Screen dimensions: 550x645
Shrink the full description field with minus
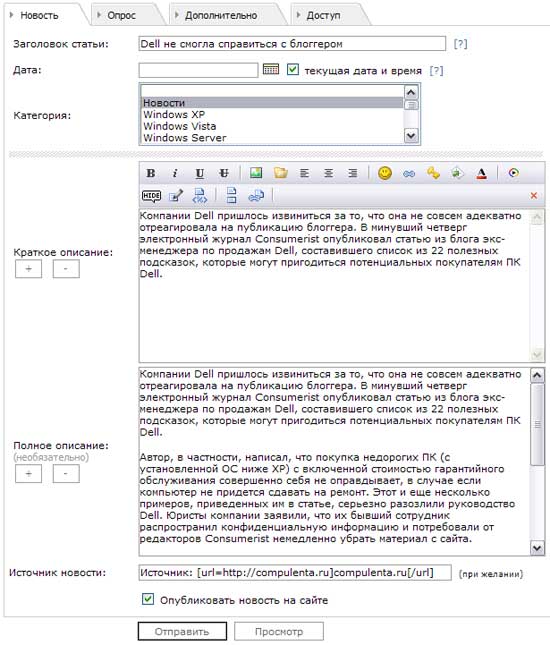(66, 473)
